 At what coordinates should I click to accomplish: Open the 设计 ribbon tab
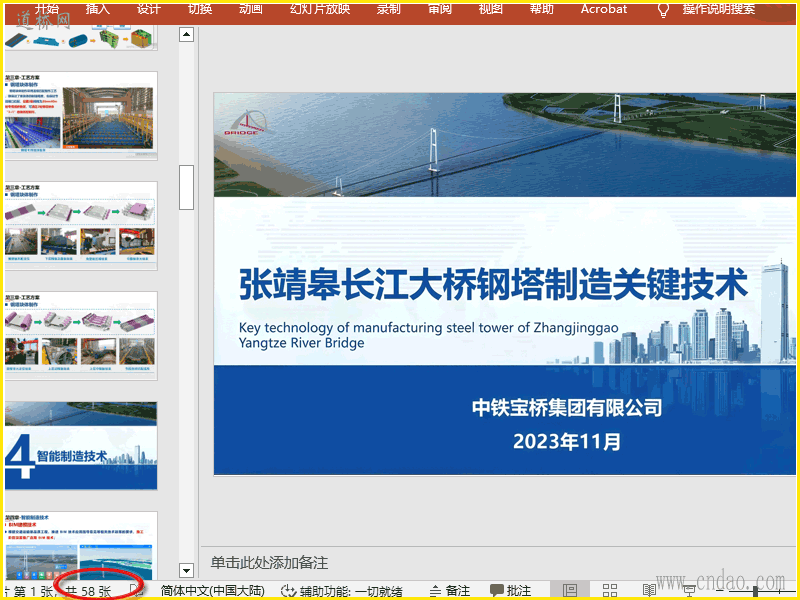coord(148,9)
